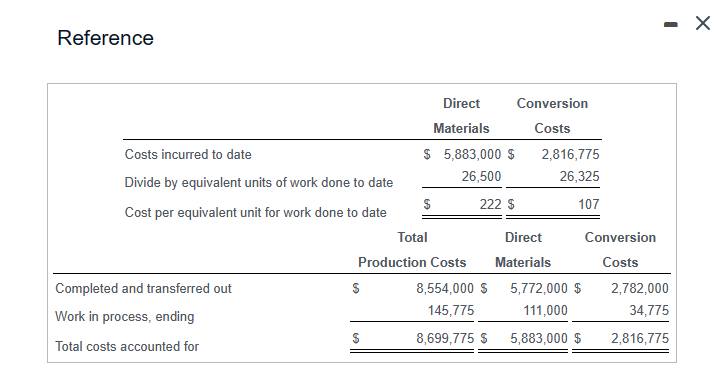724x374 pixels.
Task: Click the Reference heading
Action: (x=105, y=37)
